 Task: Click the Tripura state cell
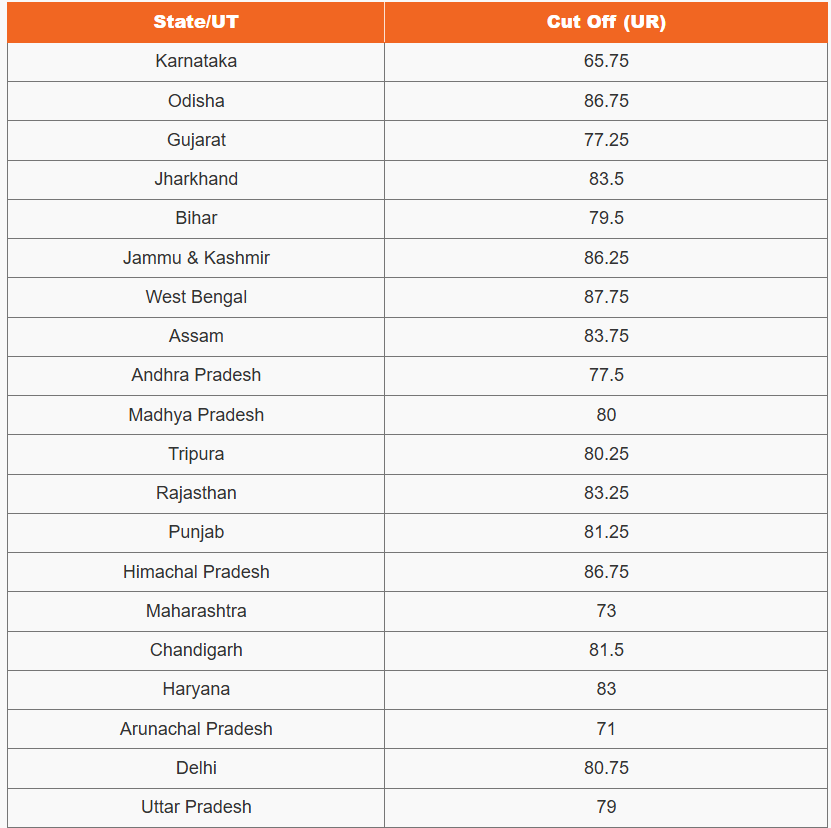[x=196, y=454]
